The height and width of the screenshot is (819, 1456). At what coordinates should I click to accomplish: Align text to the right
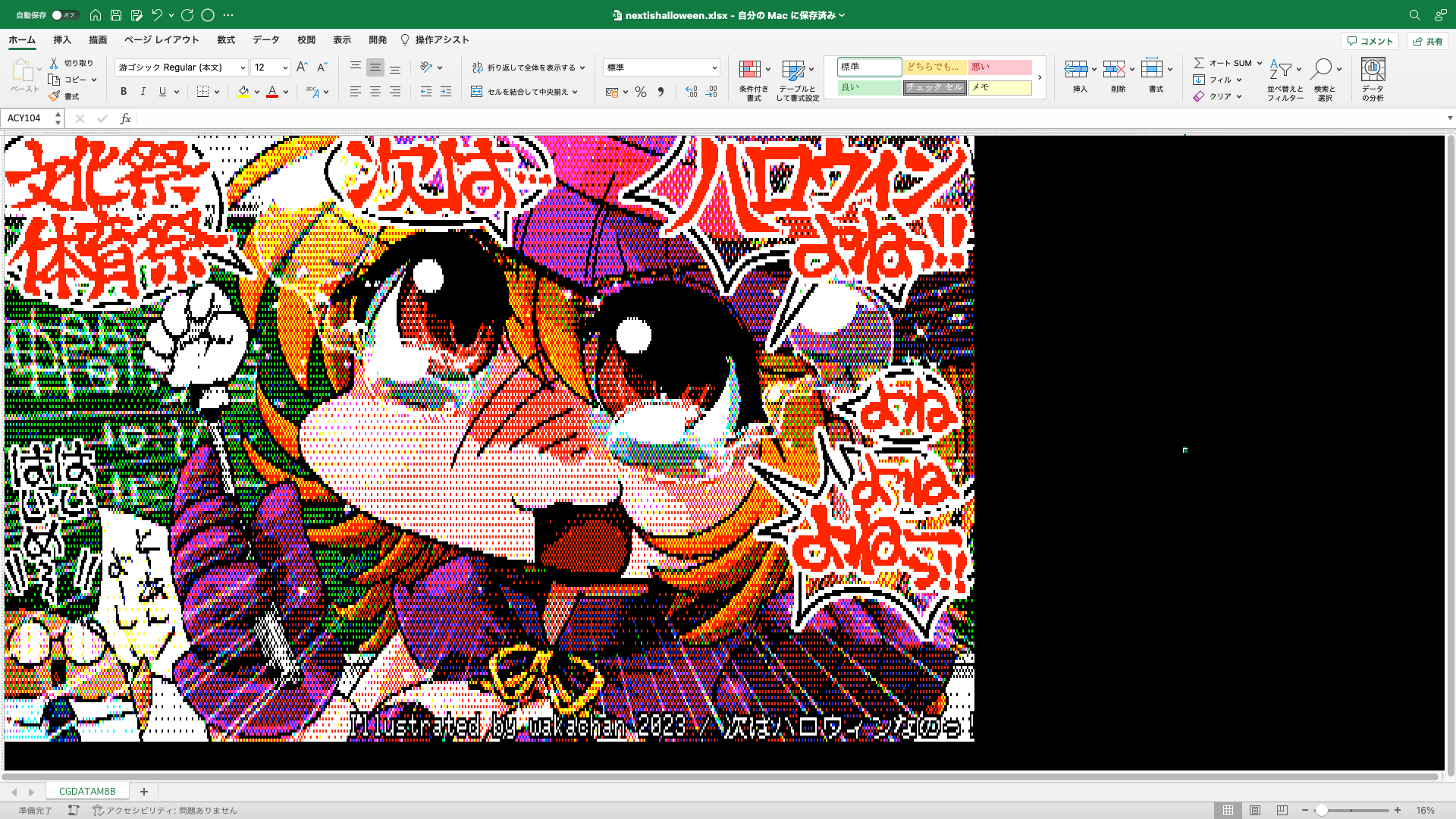click(x=395, y=91)
